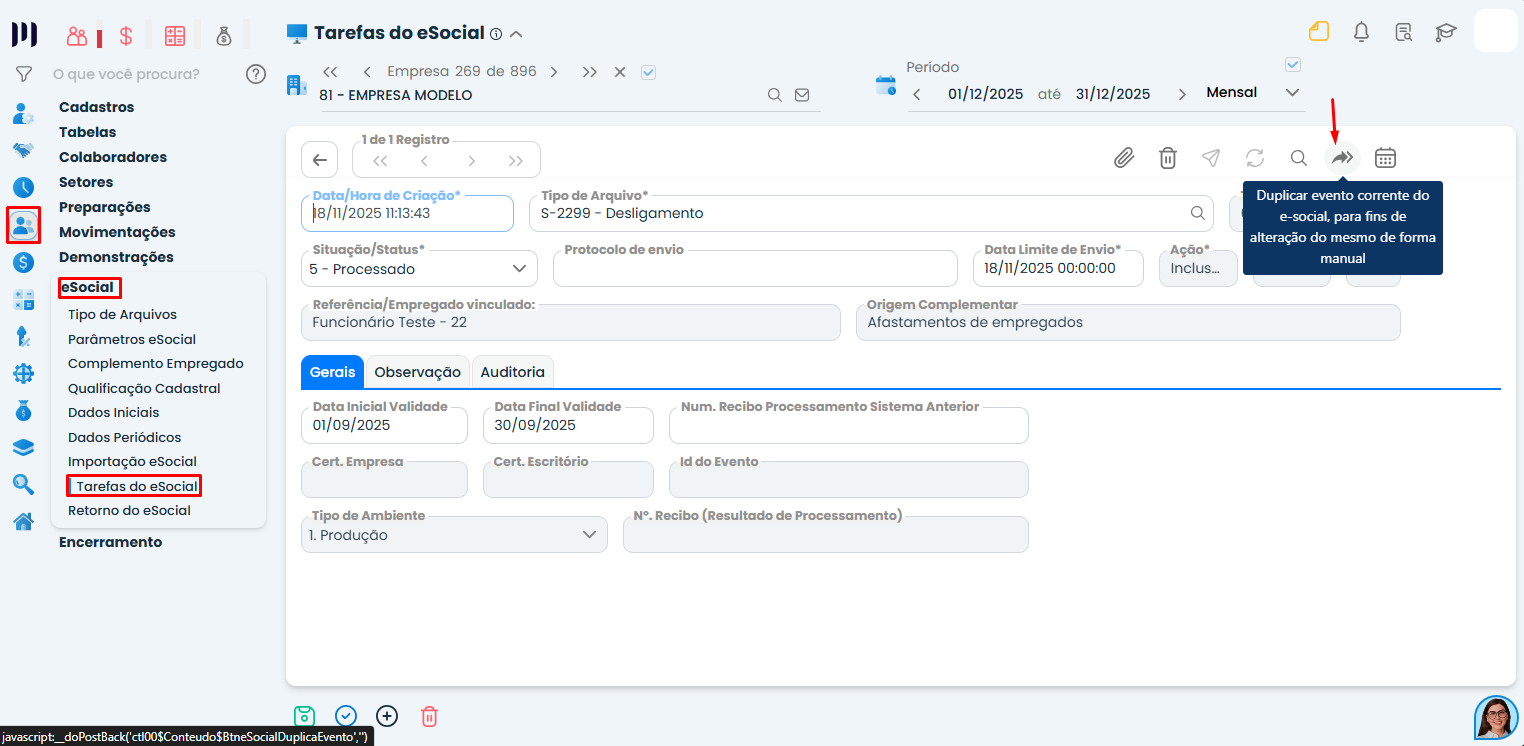The image size is (1524, 746).
Task: Click the attachment paperclip icon
Action: click(1124, 158)
